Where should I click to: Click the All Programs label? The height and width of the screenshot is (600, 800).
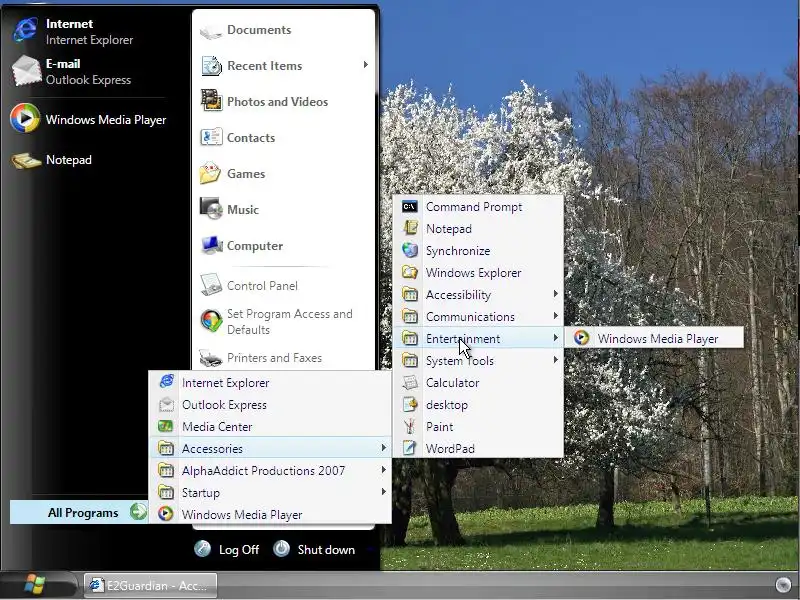83,513
